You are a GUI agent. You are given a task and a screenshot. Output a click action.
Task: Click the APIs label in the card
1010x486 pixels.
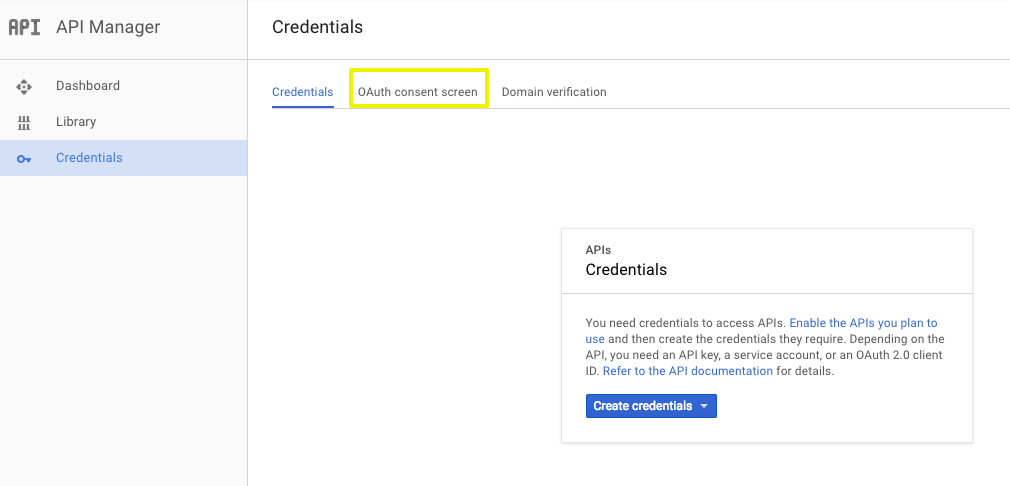click(x=598, y=250)
